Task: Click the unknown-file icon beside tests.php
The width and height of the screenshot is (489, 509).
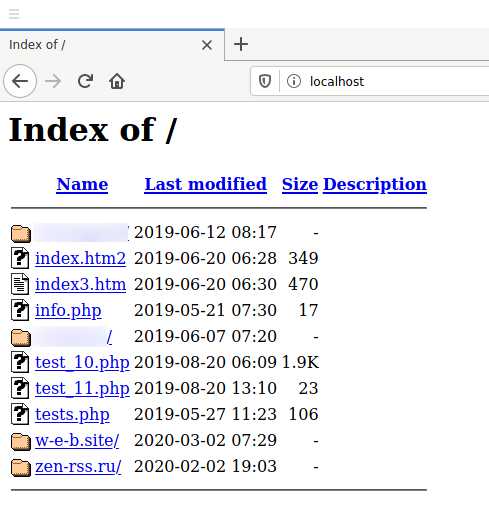Action: [20, 414]
